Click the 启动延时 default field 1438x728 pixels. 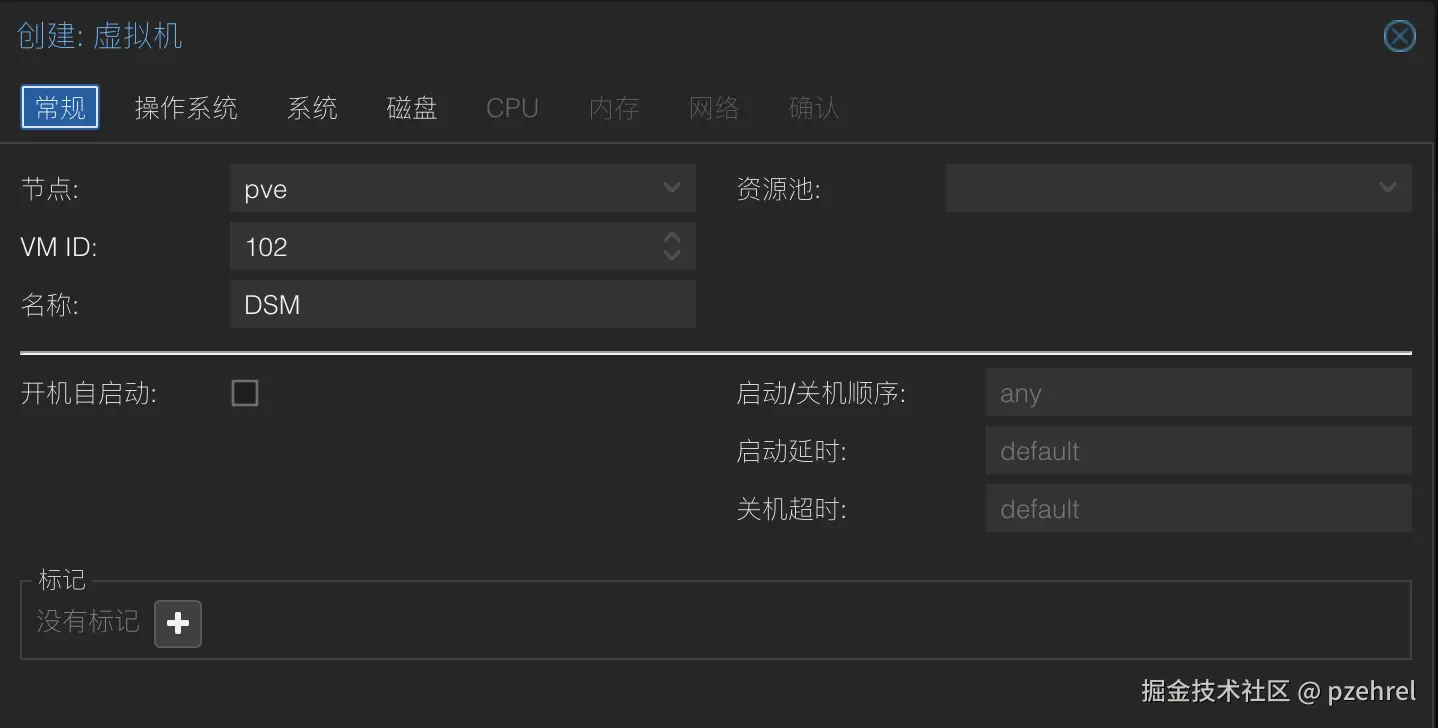coord(1197,451)
